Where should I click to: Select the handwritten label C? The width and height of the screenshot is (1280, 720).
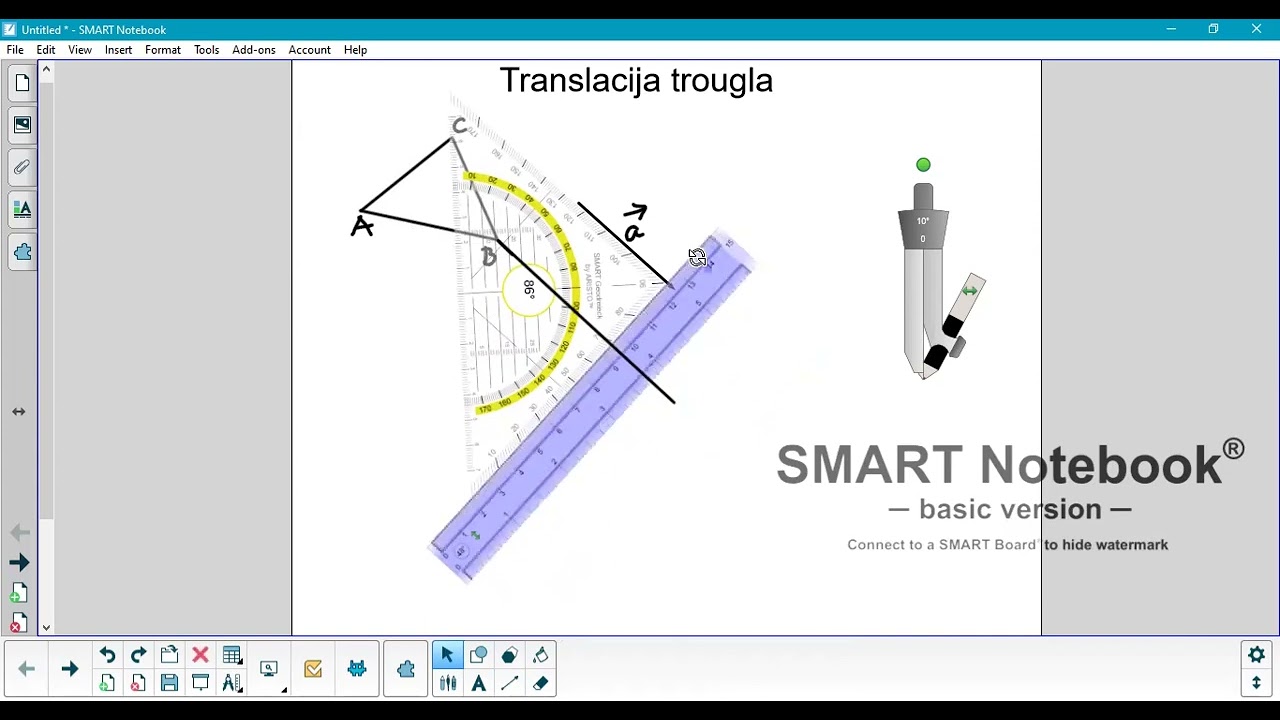[x=459, y=125]
